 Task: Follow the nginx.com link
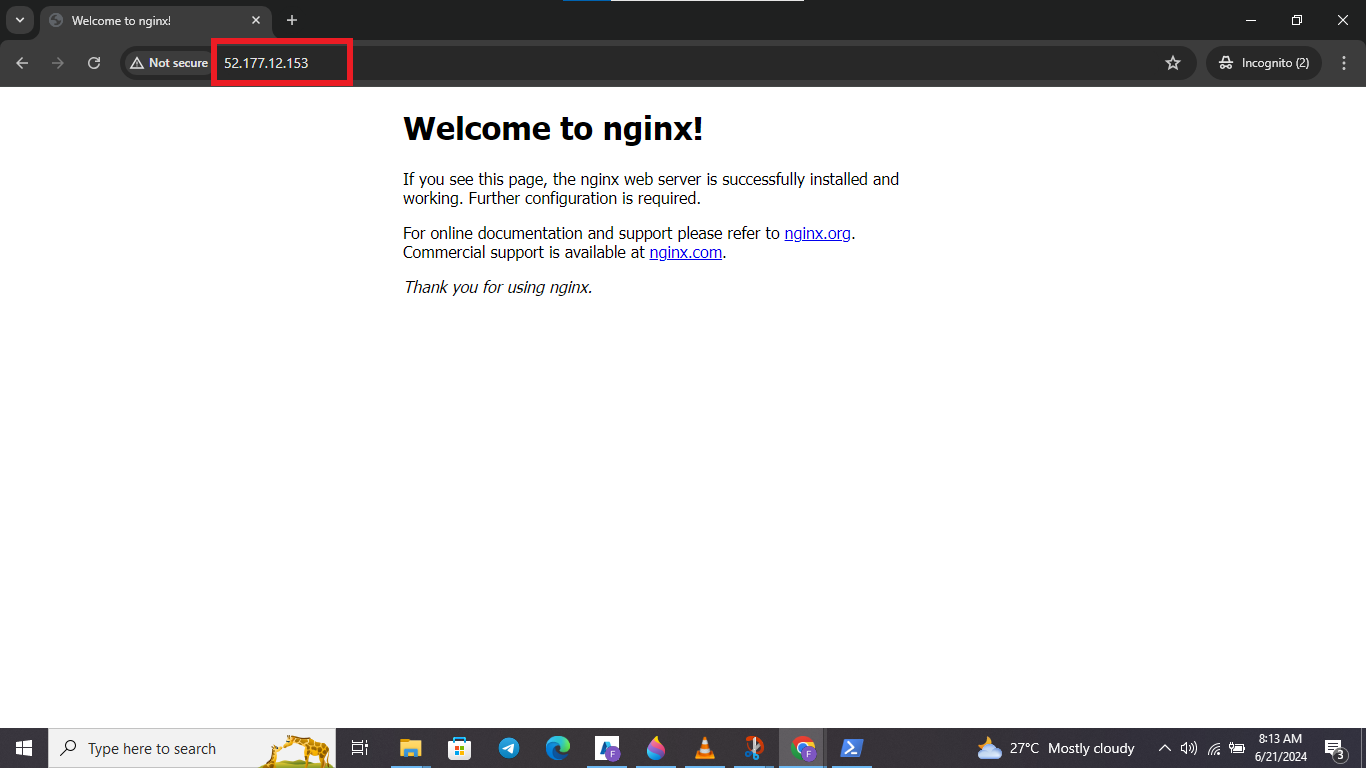coord(686,252)
